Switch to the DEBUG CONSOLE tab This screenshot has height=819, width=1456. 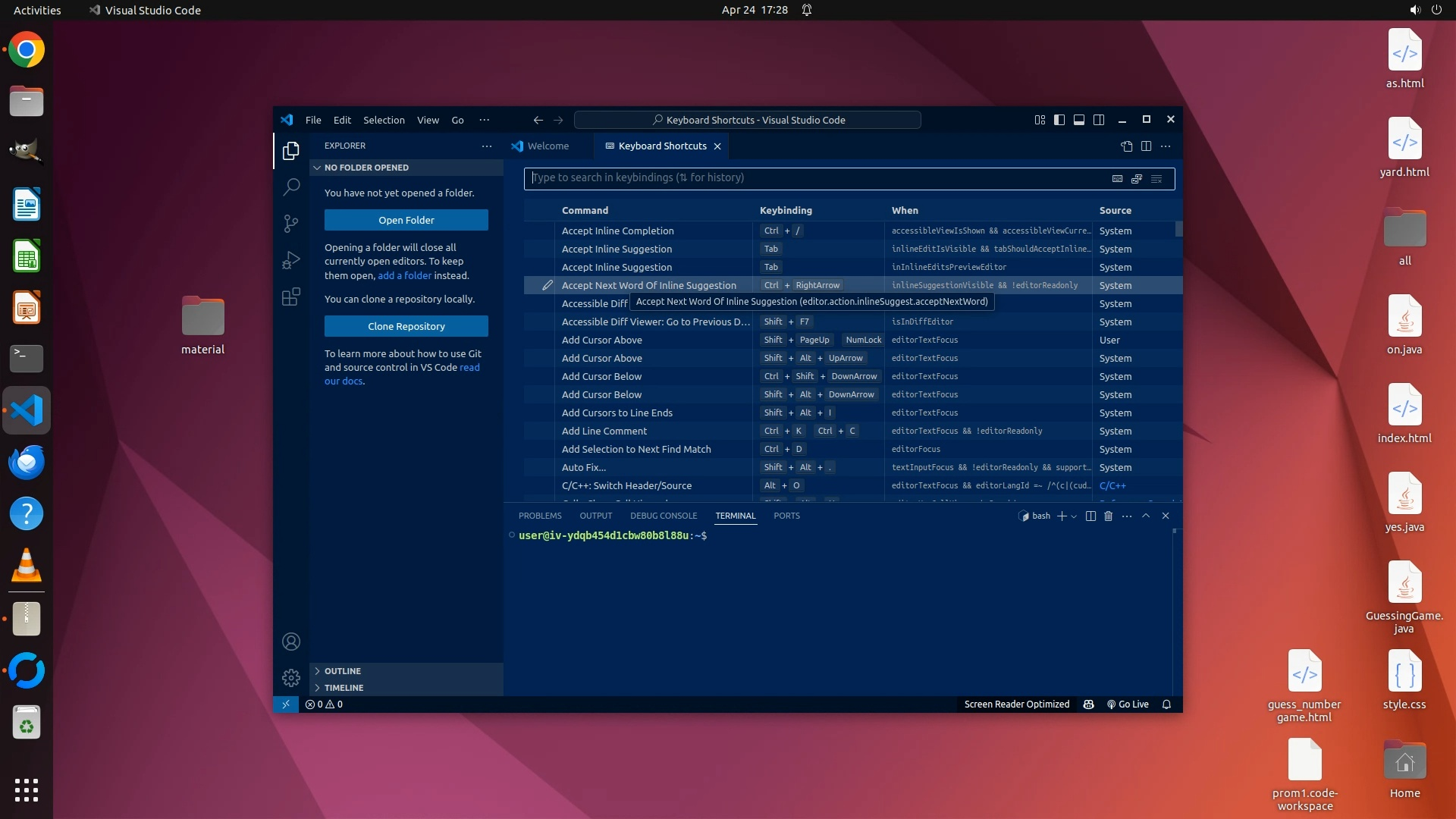663,516
